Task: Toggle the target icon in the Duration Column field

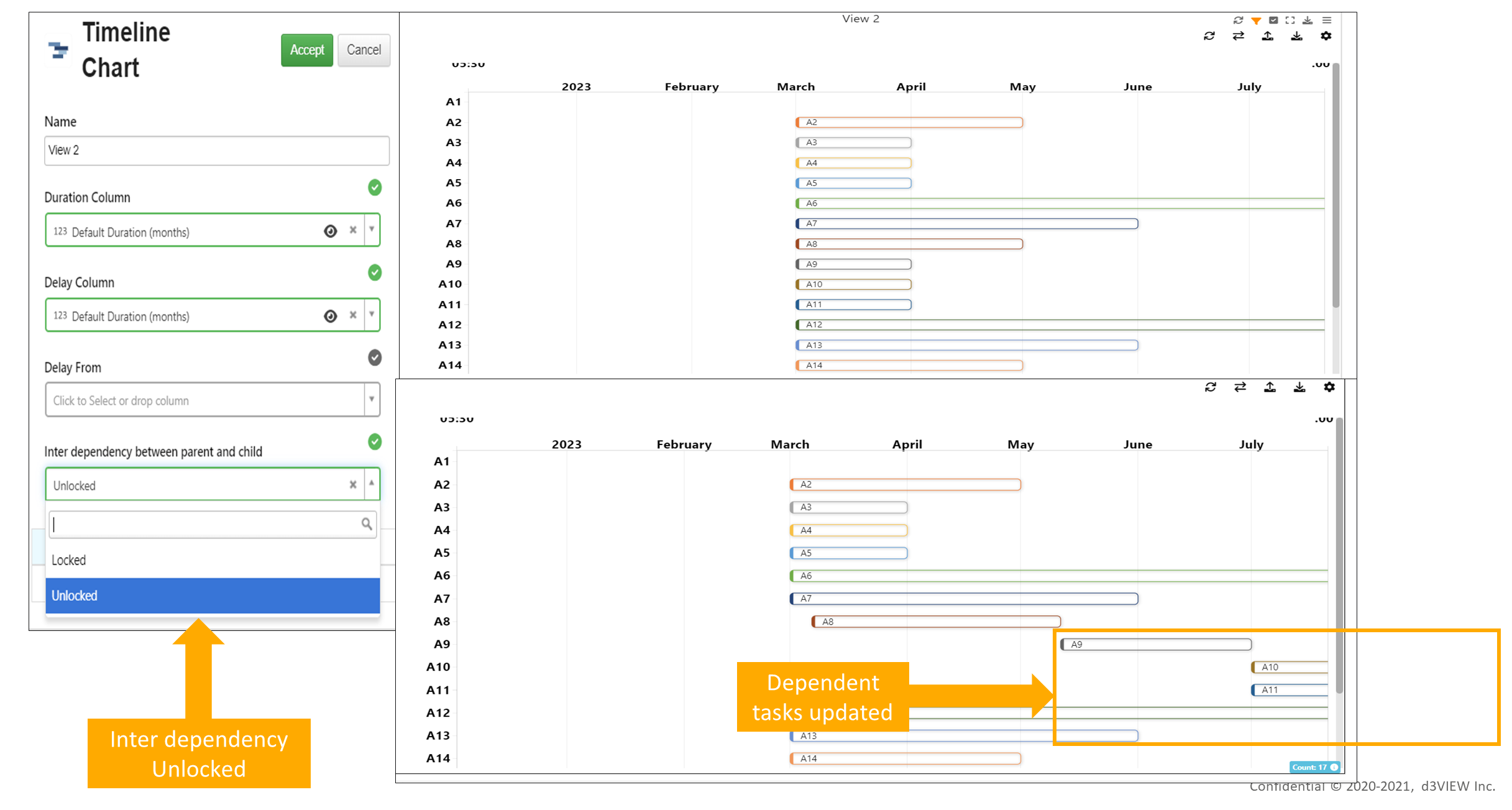Action: click(331, 231)
